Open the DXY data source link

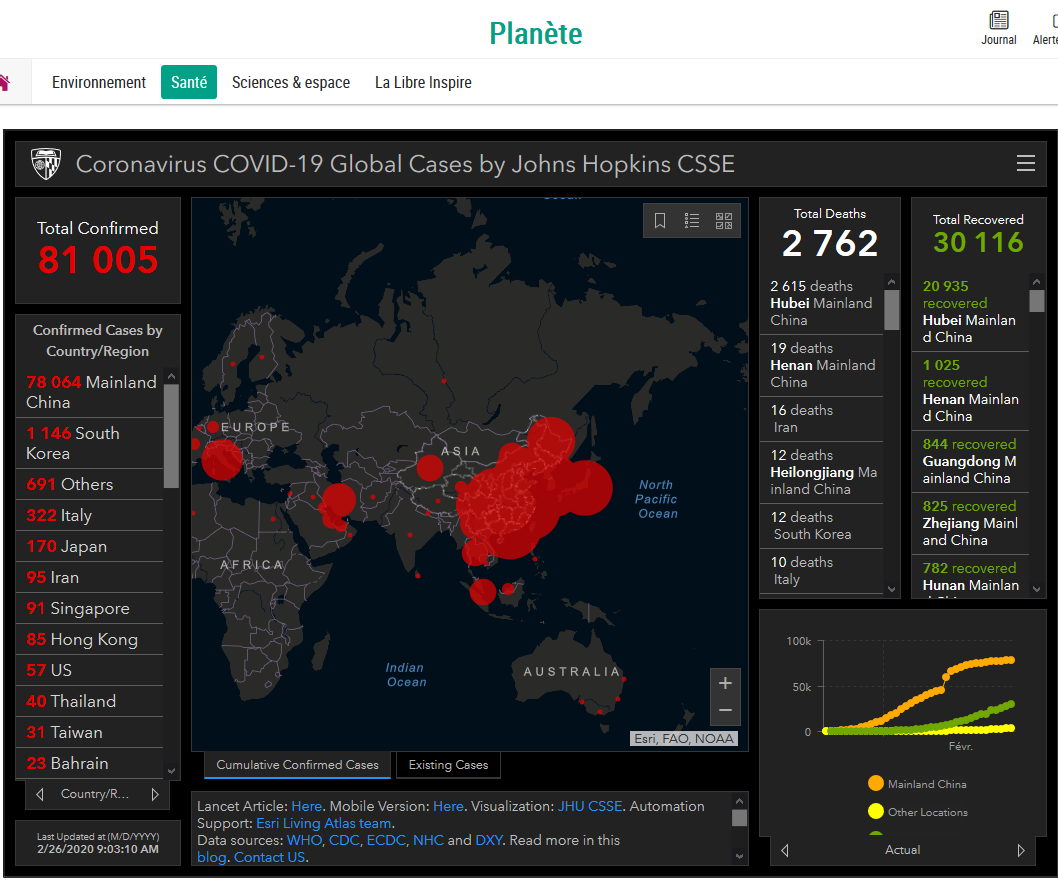pyautogui.click(x=489, y=840)
